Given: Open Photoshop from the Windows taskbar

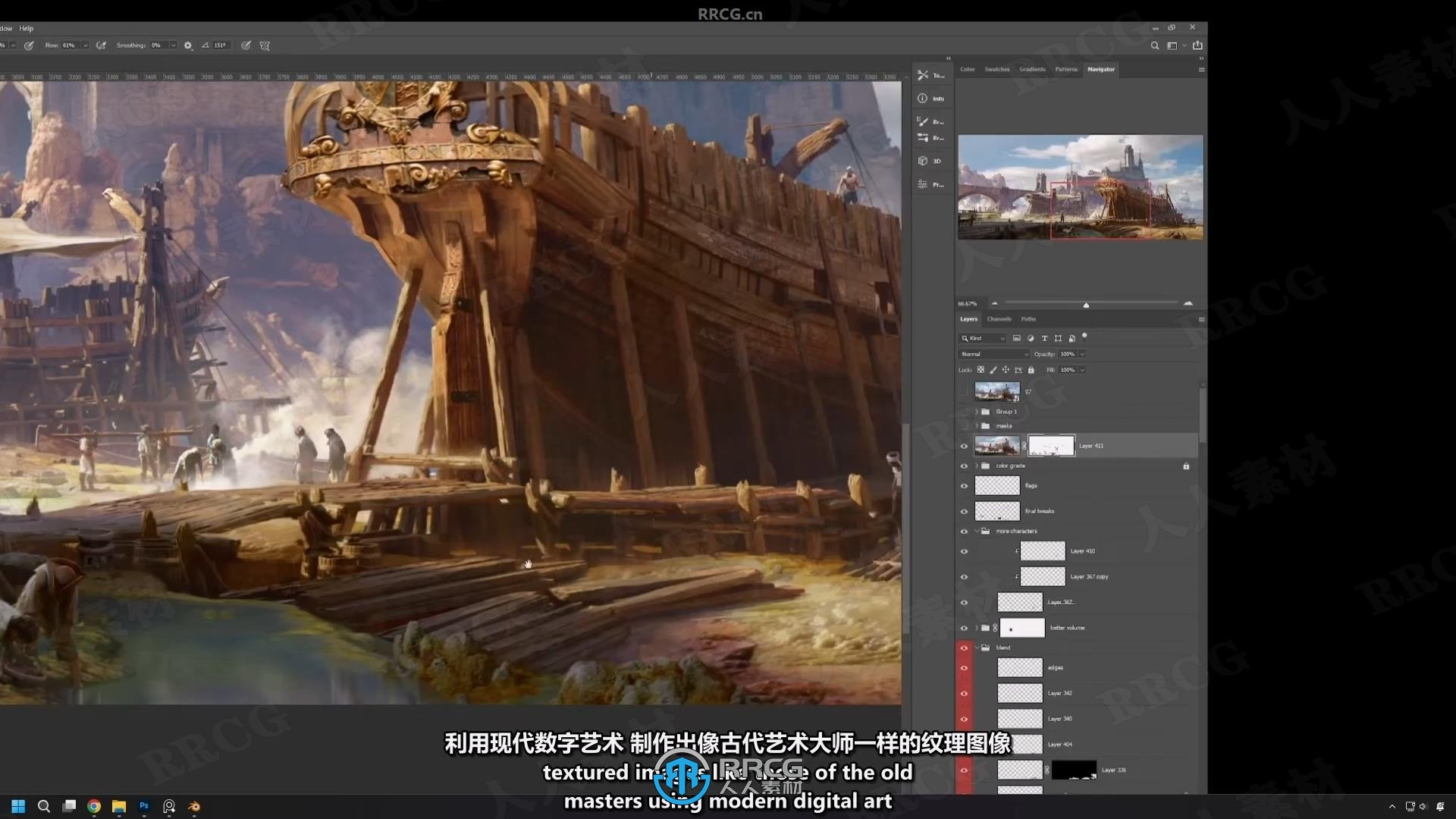Looking at the screenshot, I should coord(144,806).
